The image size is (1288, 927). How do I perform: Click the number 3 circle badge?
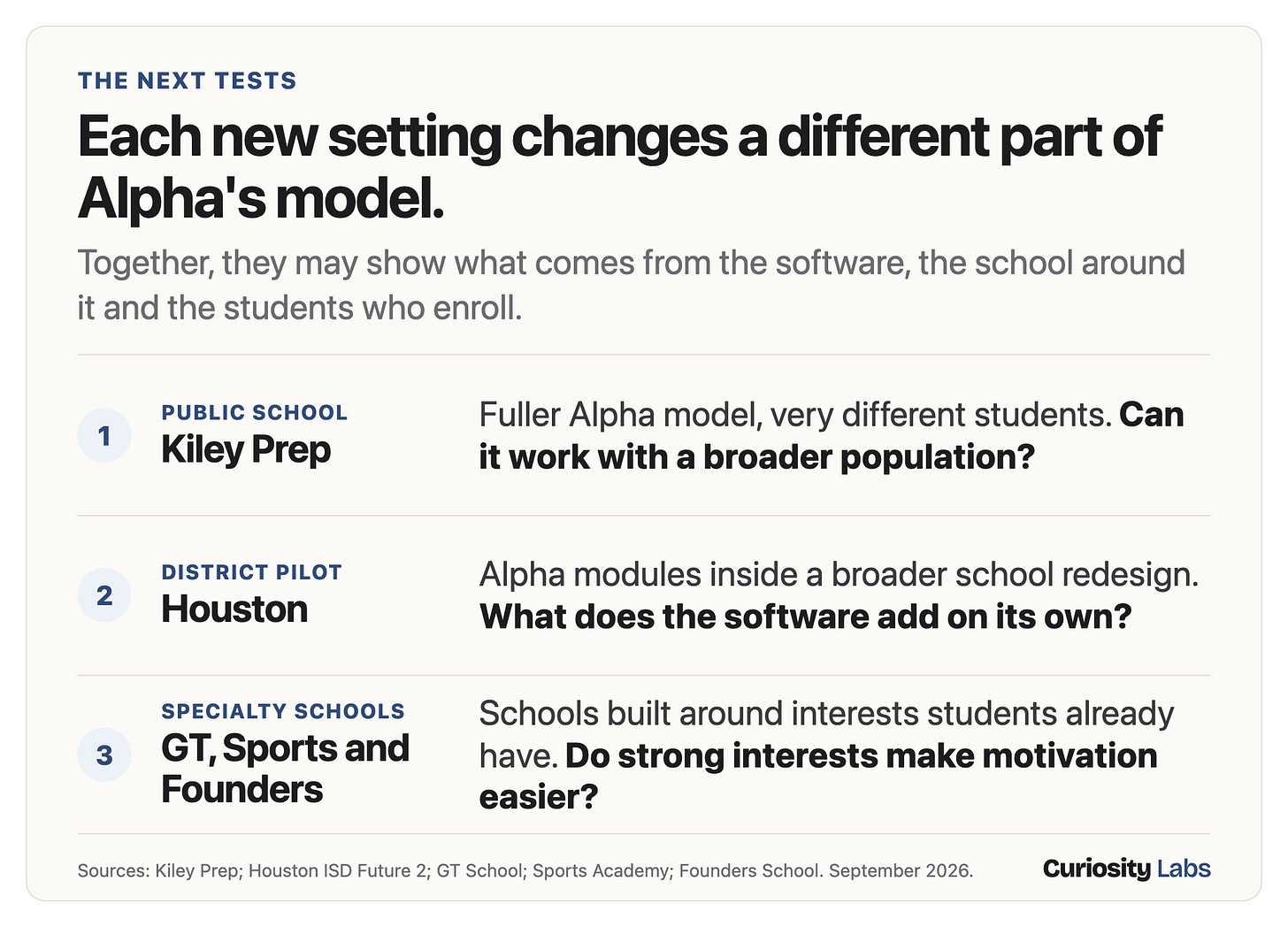104,755
